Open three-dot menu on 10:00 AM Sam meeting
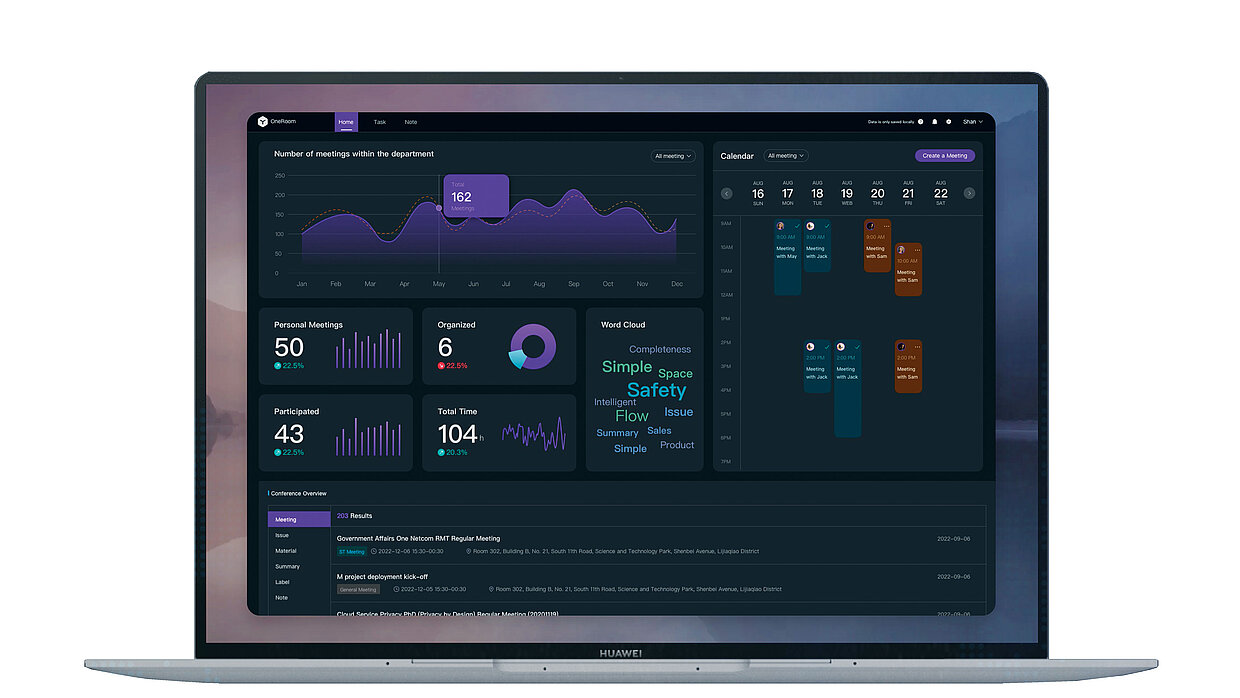1240x698 pixels. pos(916,249)
